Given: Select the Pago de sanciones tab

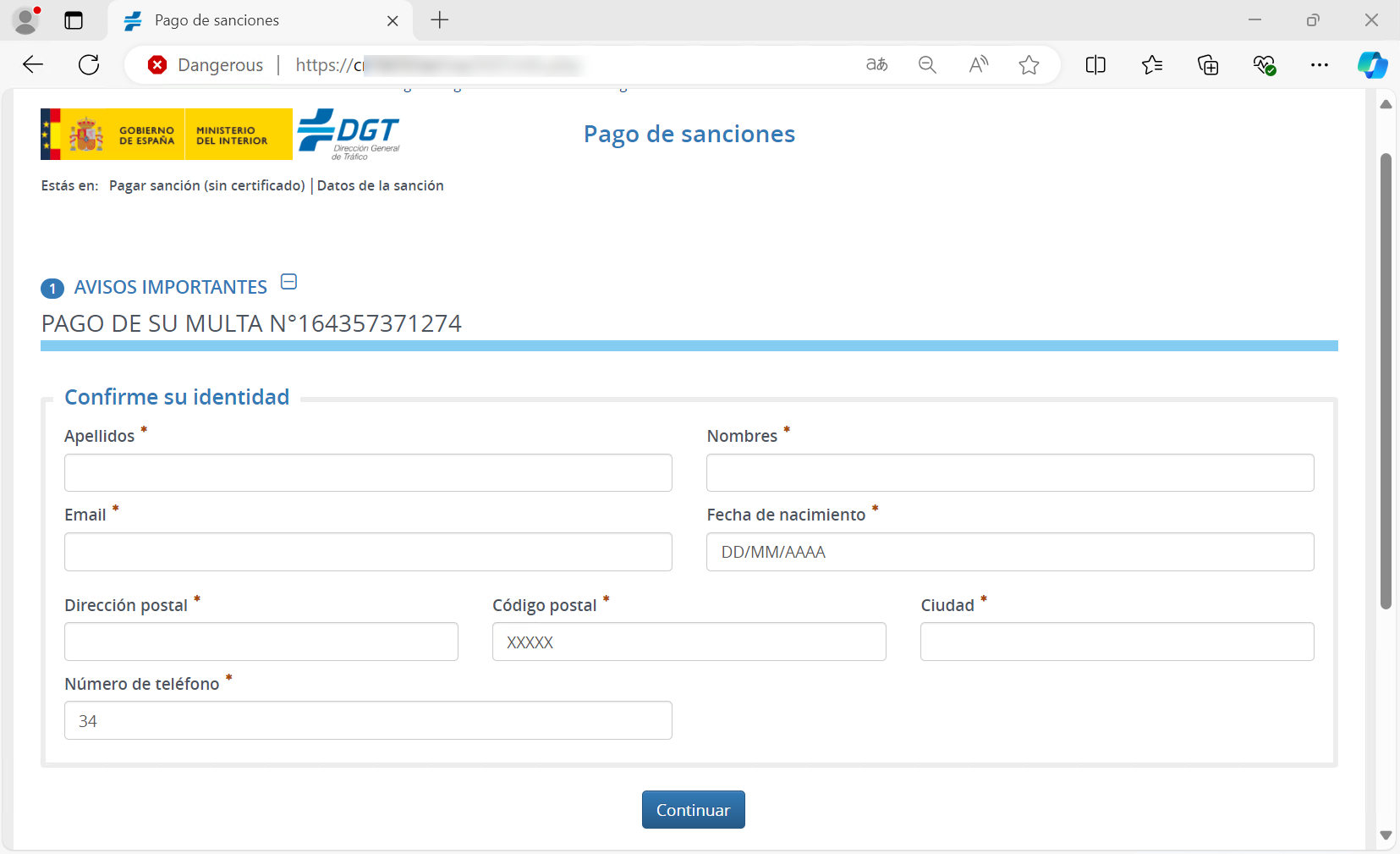Looking at the screenshot, I should 217,20.
